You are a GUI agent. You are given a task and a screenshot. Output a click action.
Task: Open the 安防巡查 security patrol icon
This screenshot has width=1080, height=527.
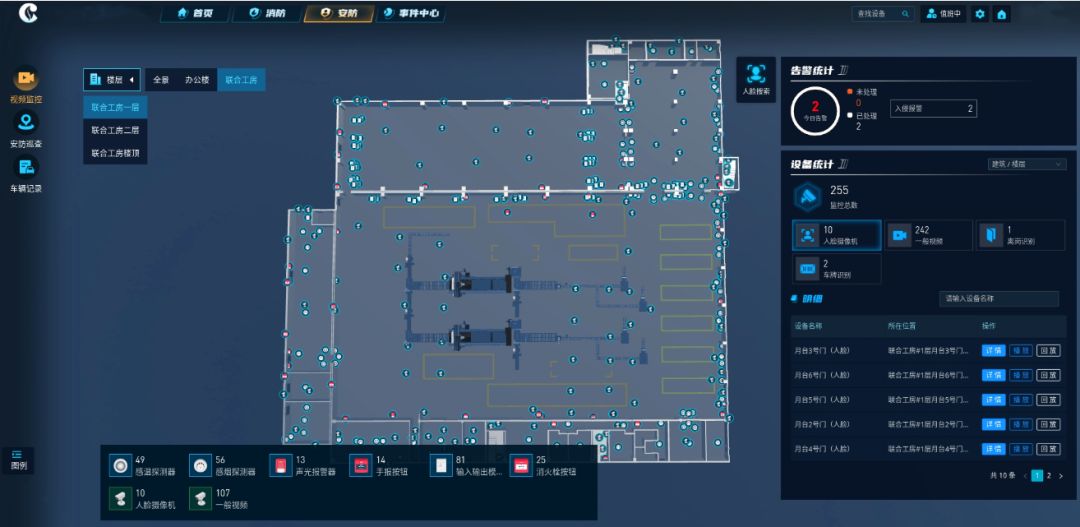pos(26,124)
